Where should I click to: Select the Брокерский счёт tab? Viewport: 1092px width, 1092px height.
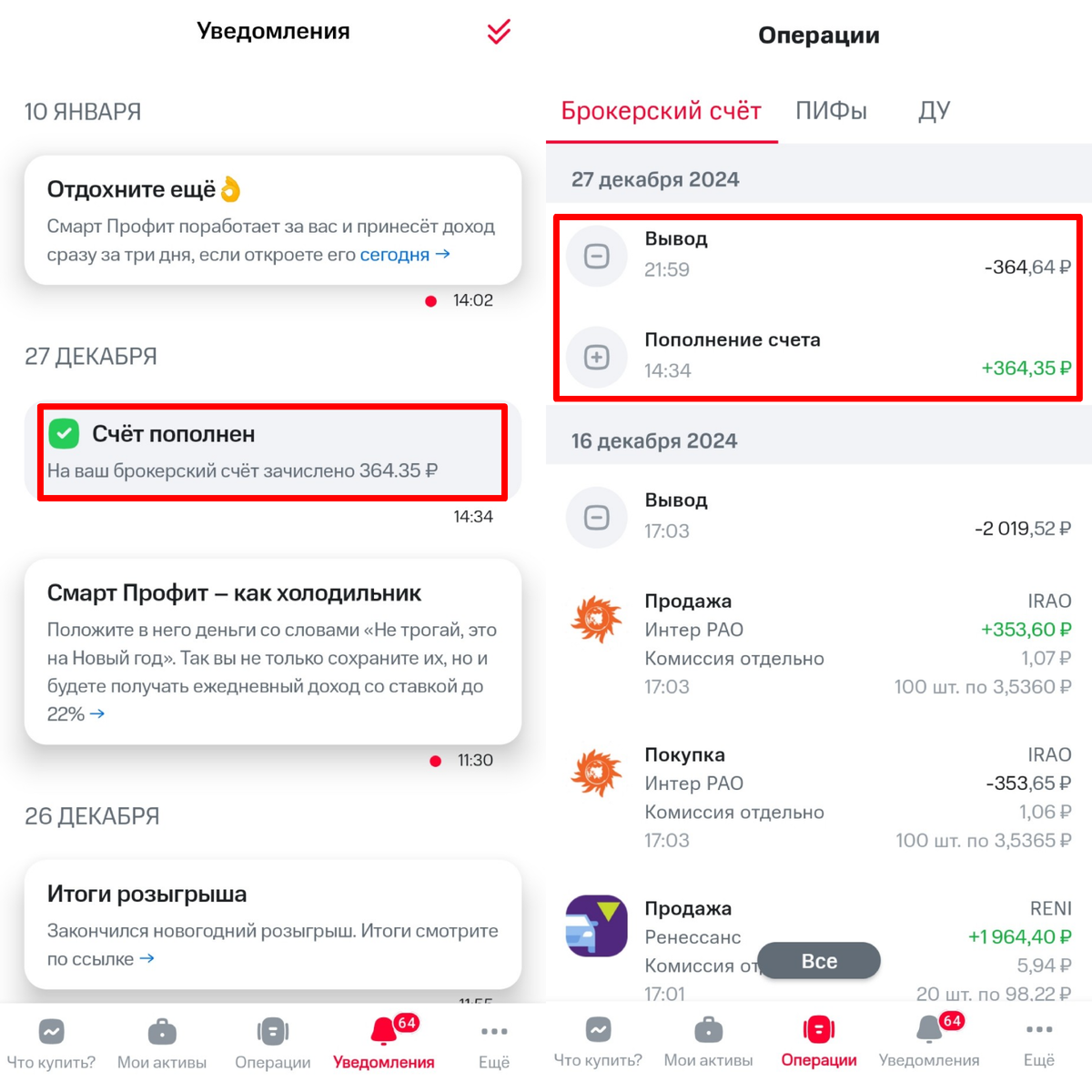click(662, 111)
